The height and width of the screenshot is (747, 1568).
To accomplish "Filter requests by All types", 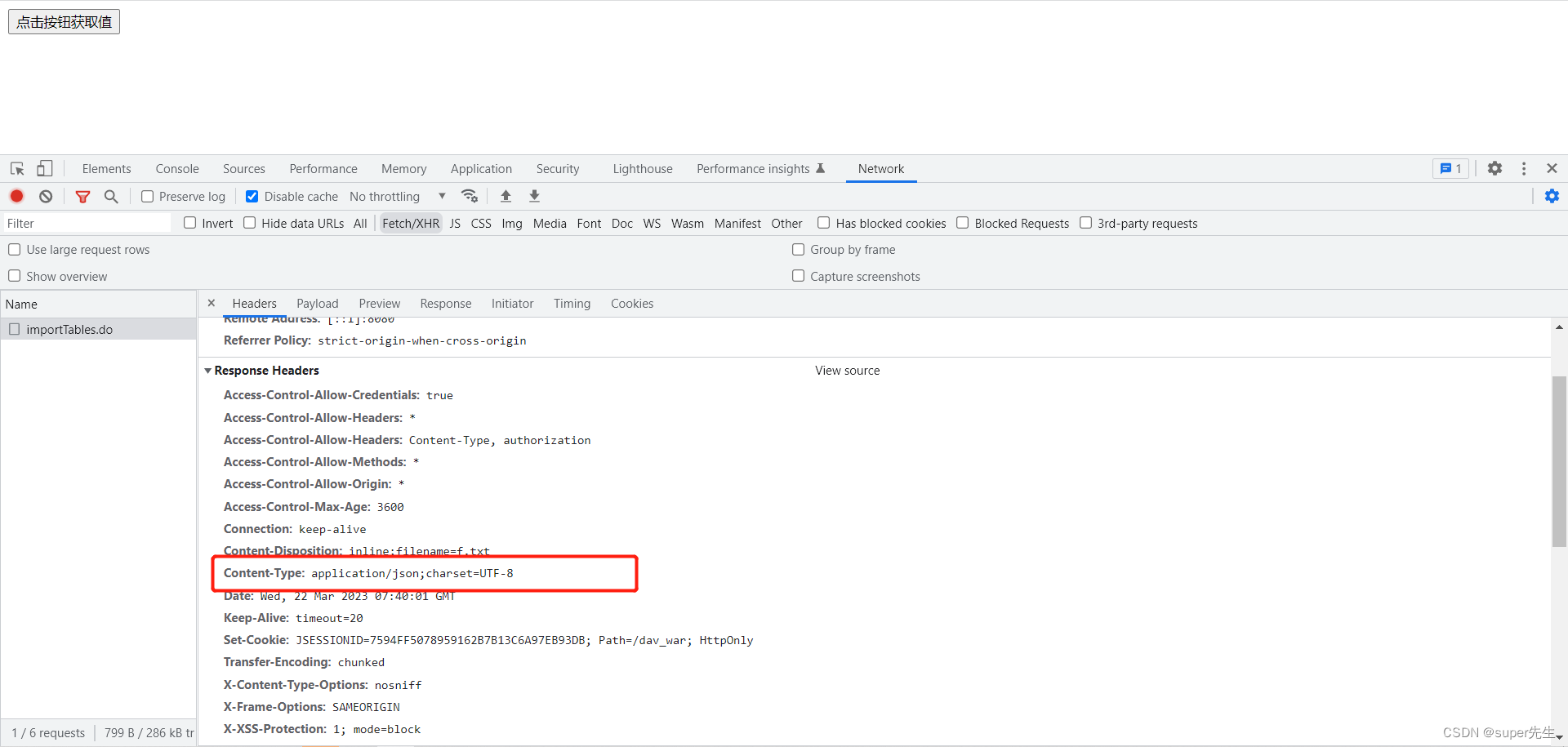I will (360, 223).
